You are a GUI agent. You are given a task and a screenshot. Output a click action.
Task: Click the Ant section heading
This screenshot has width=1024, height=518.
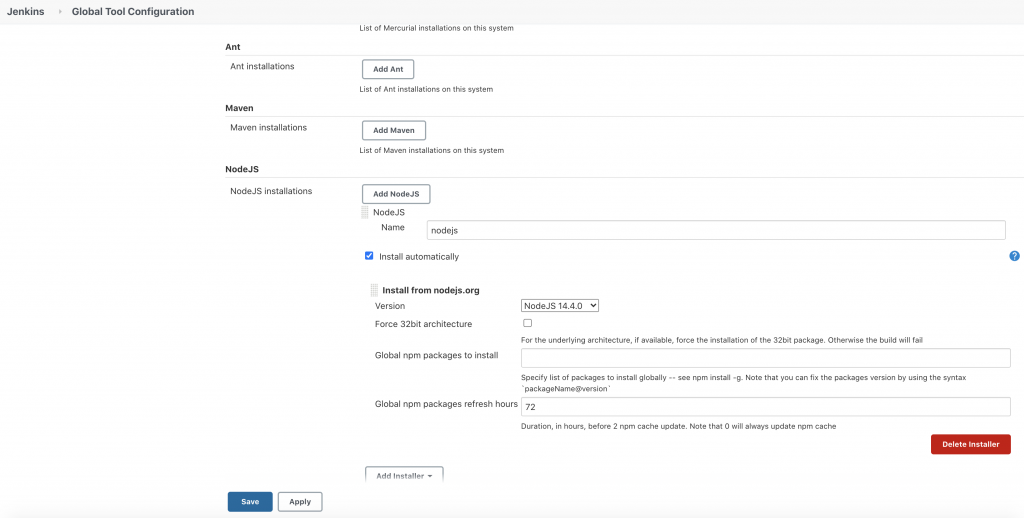233,47
